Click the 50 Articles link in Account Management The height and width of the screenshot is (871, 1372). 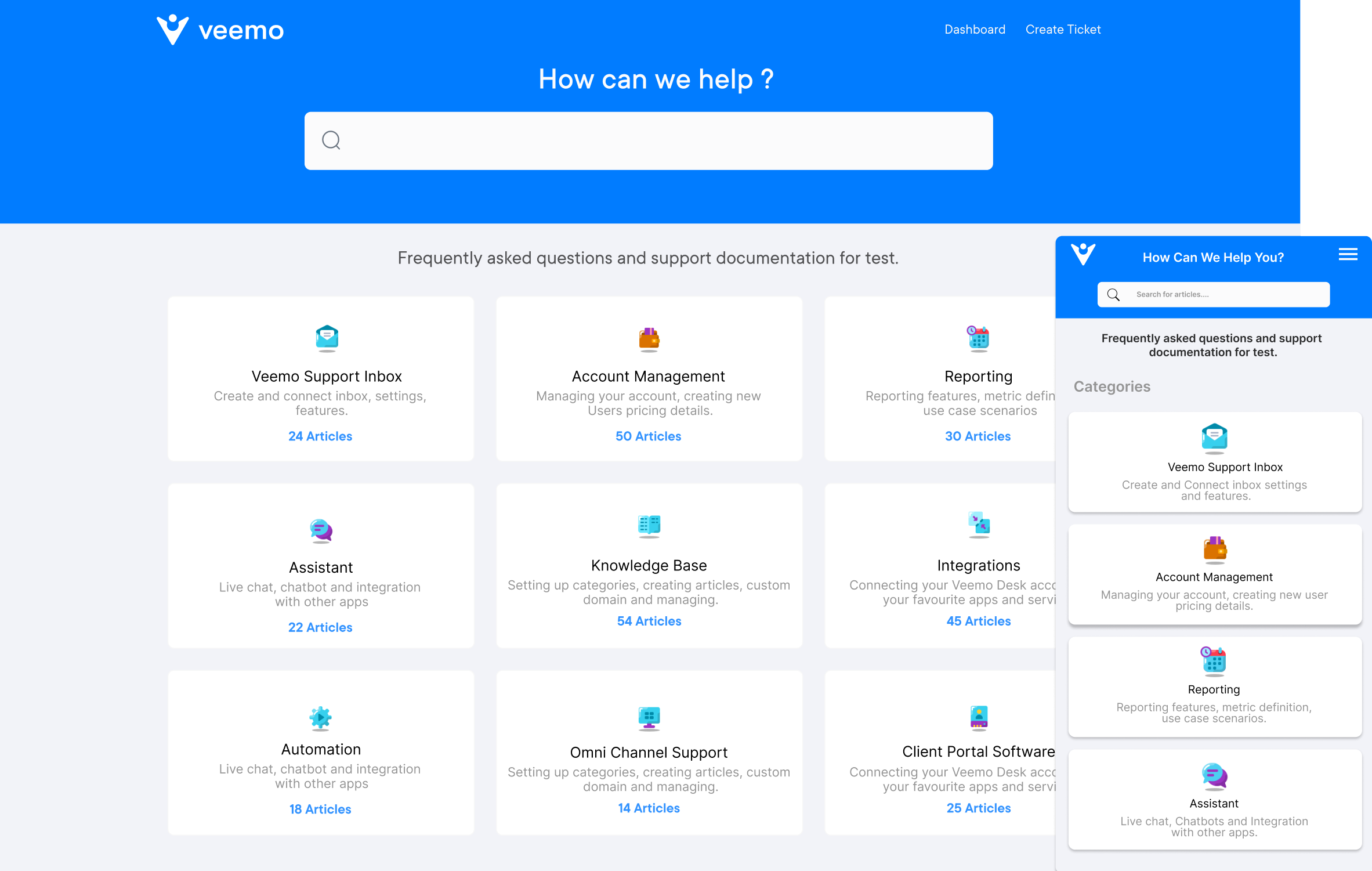point(648,435)
